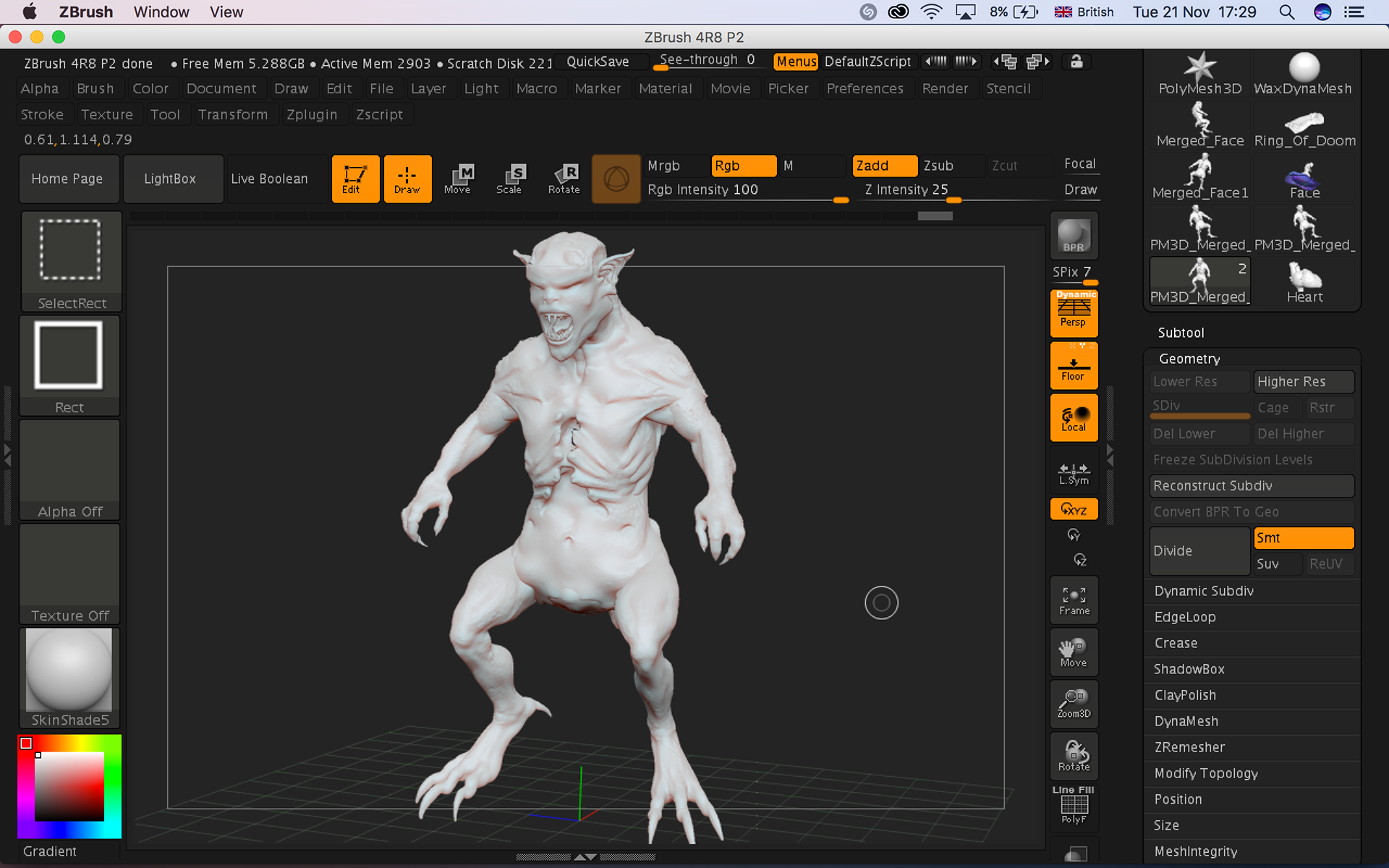Open the Zplugin menu
The width and height of the screenshot is (1389, 868).
pos(312,114)
